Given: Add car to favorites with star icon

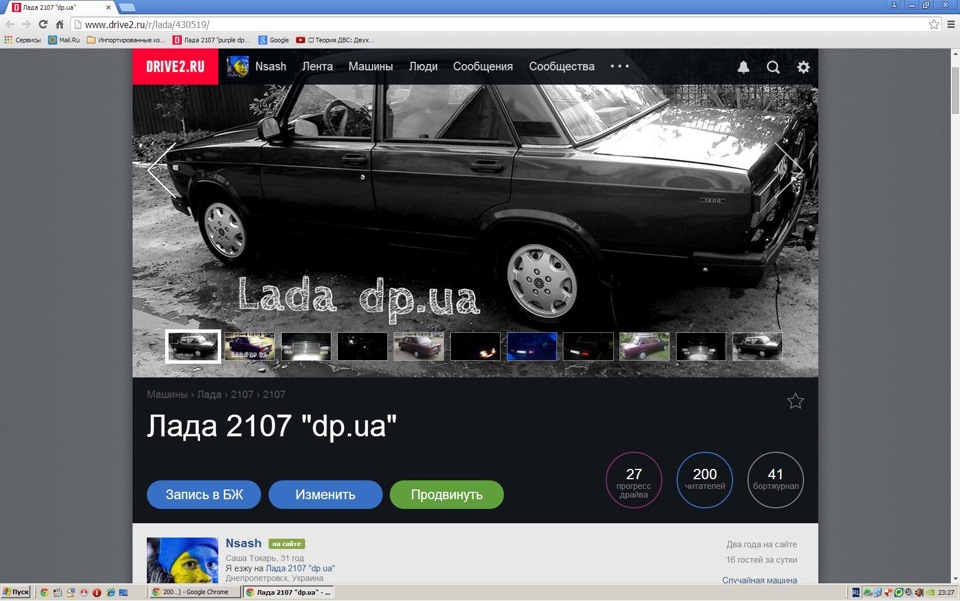Looking at the screenshot, I should (795, 401).
